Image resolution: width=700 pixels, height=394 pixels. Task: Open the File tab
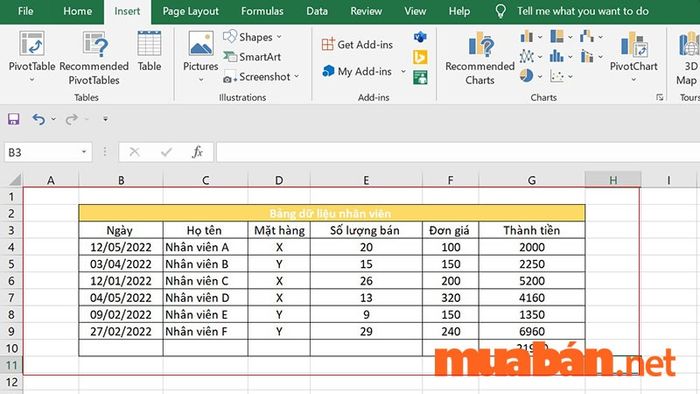(x=25, y=11)
